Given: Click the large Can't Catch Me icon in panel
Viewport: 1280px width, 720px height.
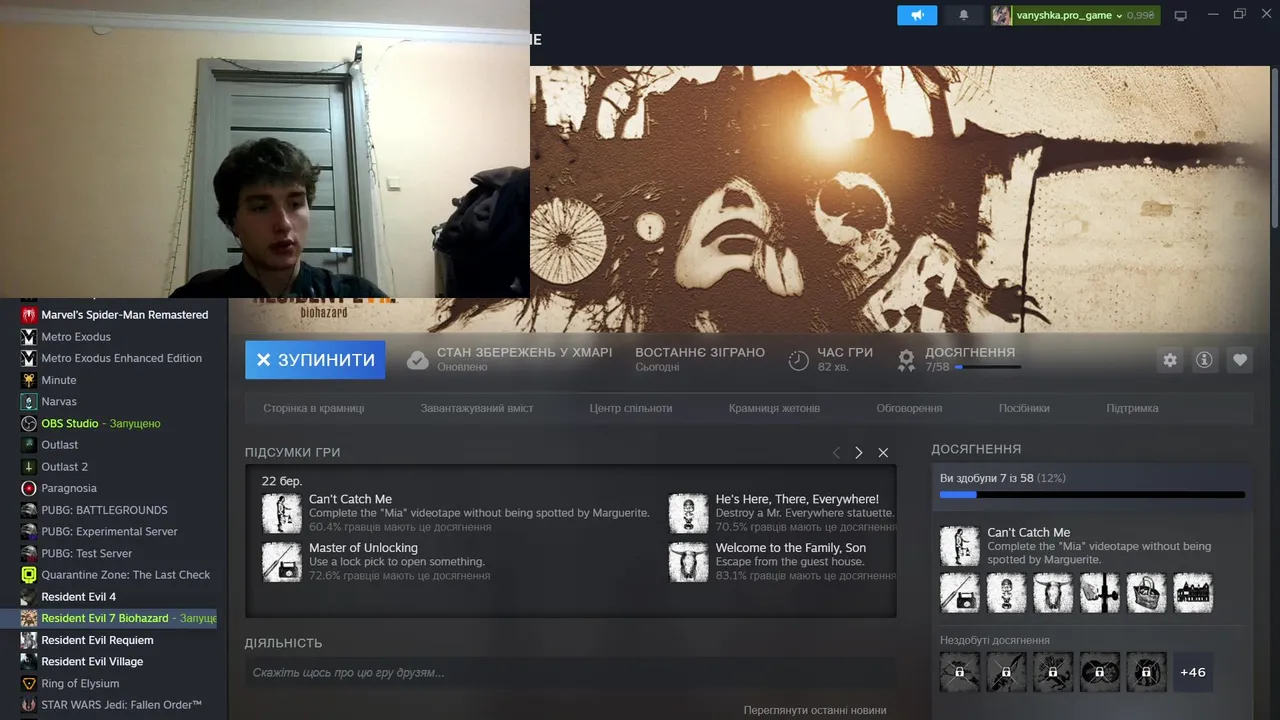Looking at the screenshot, I should tap(960, 546).
